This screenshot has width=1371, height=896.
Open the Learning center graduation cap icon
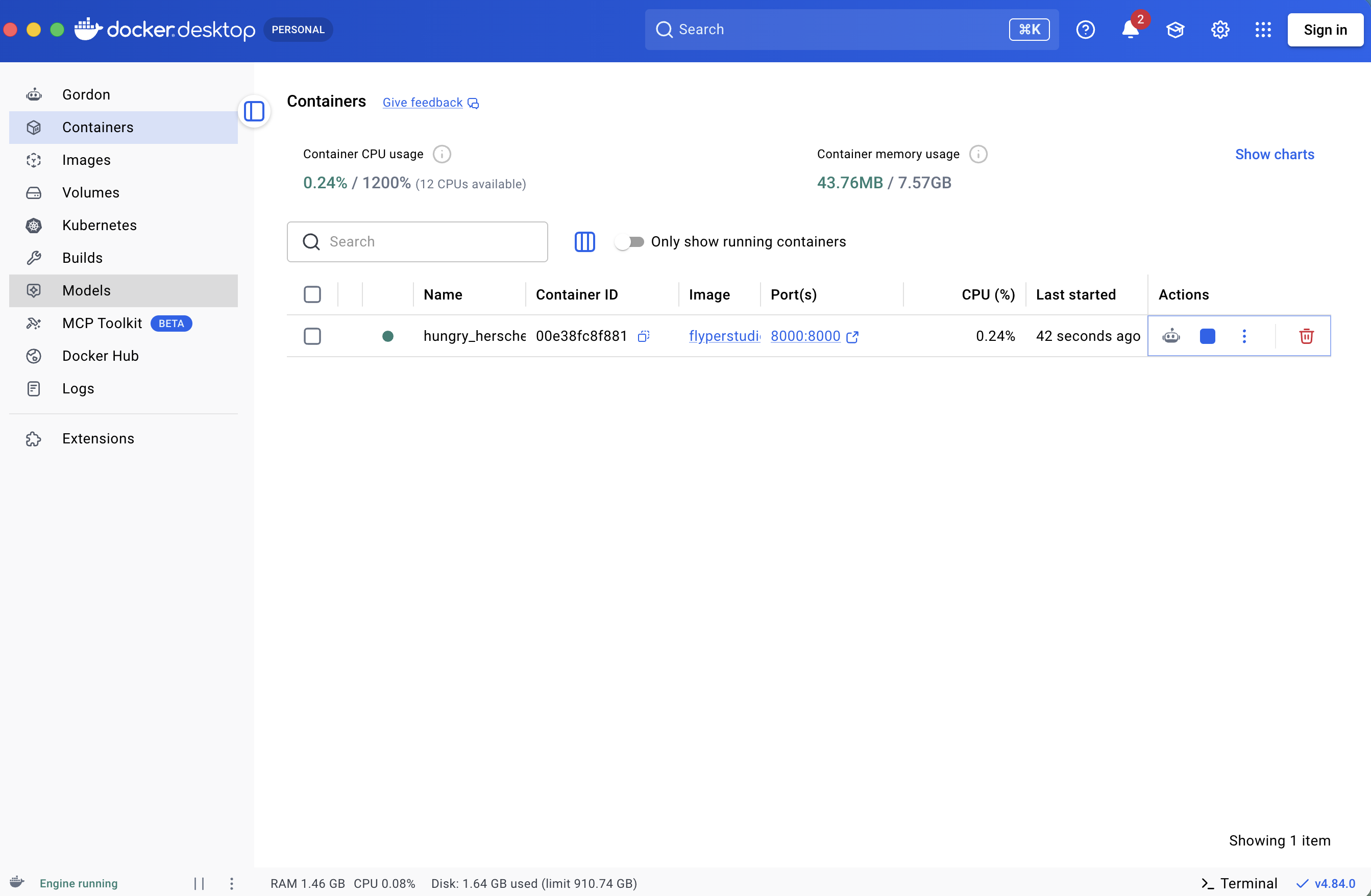coord(1175,30)
